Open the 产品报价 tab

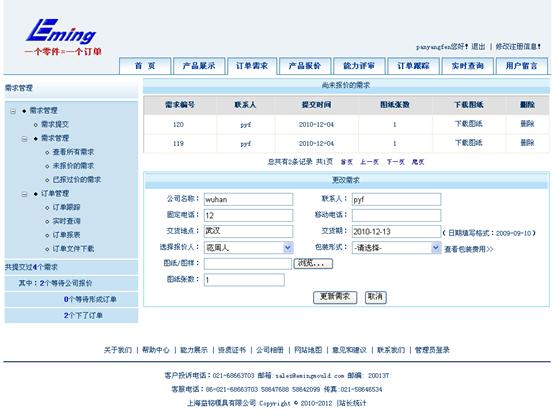[305, 66]
